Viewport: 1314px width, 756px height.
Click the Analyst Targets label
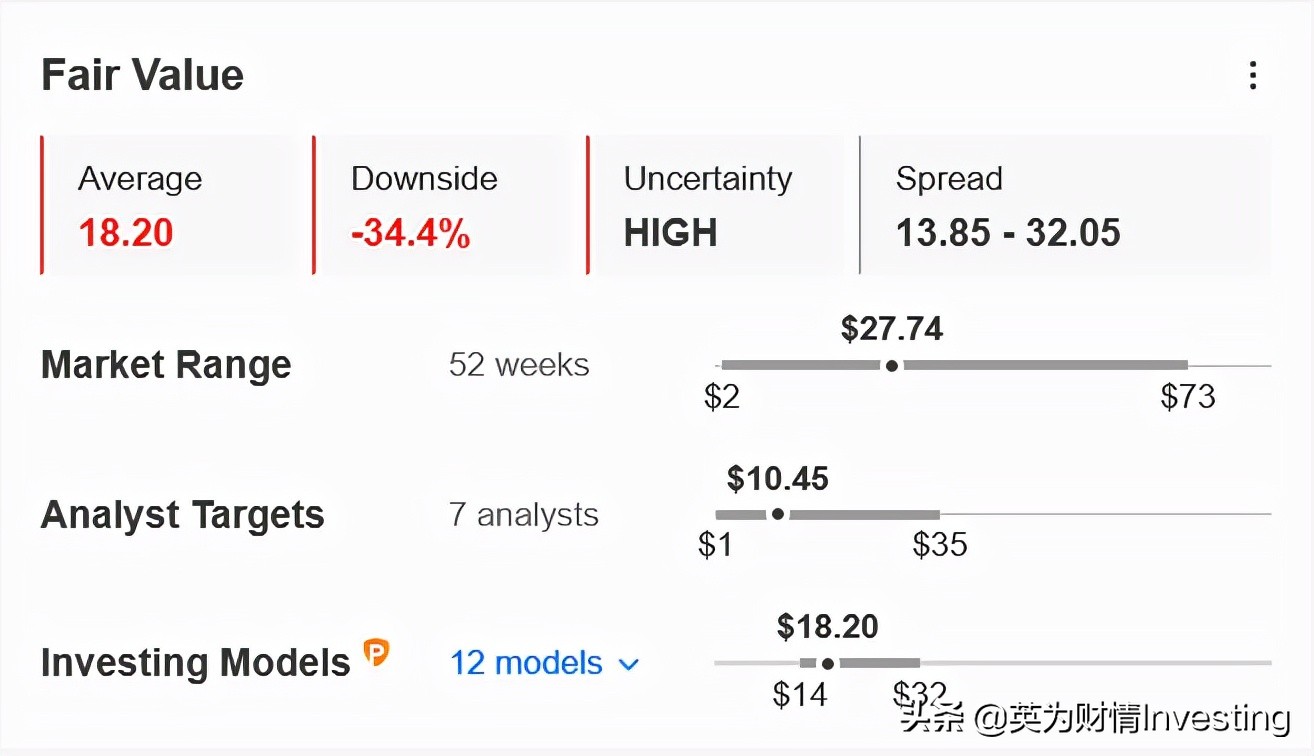tap(183, 515)
